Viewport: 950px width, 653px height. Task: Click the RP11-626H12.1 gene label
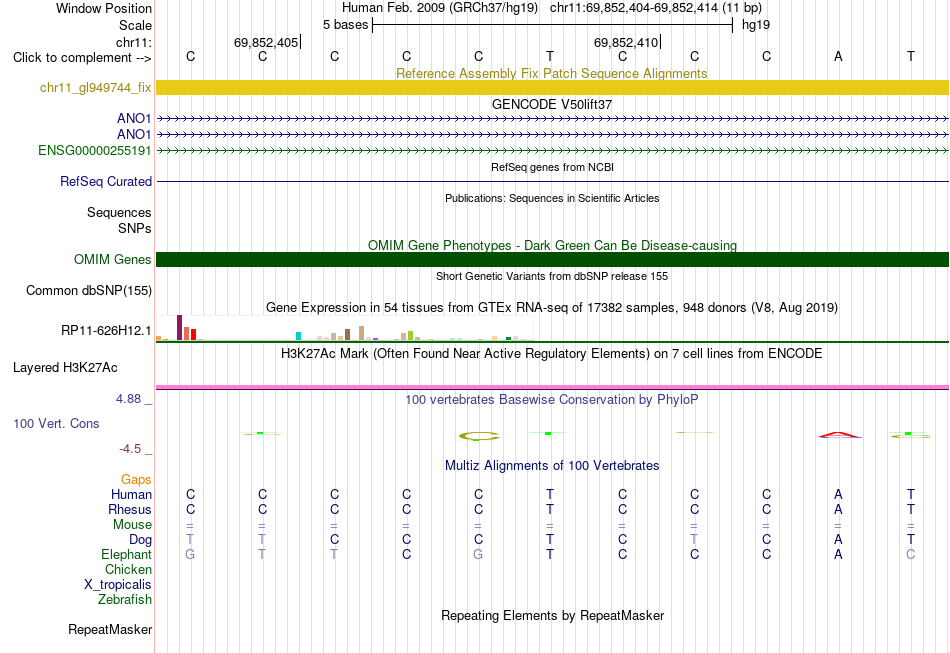pos(106,331)
